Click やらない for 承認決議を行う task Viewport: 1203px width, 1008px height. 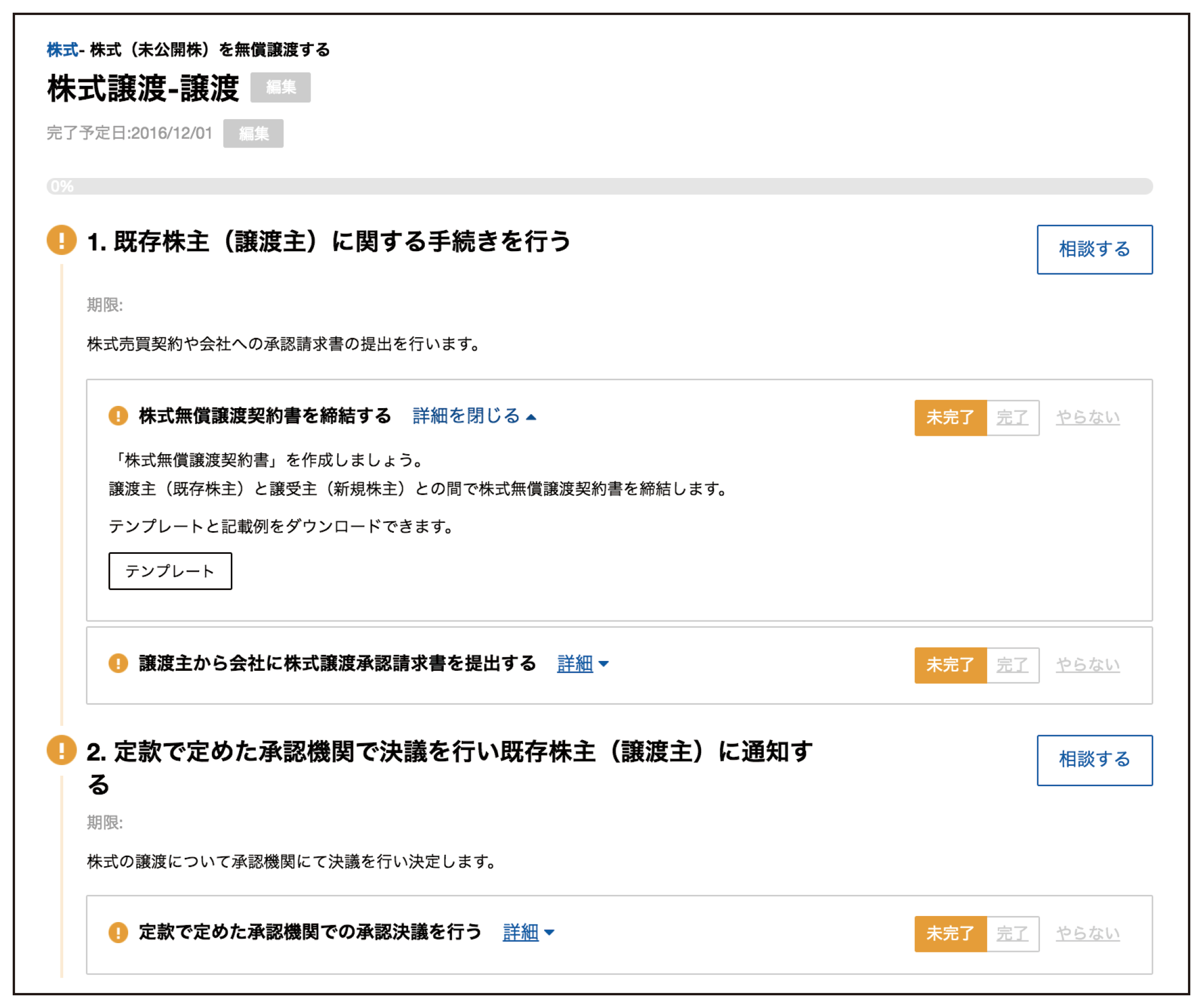1087,934
